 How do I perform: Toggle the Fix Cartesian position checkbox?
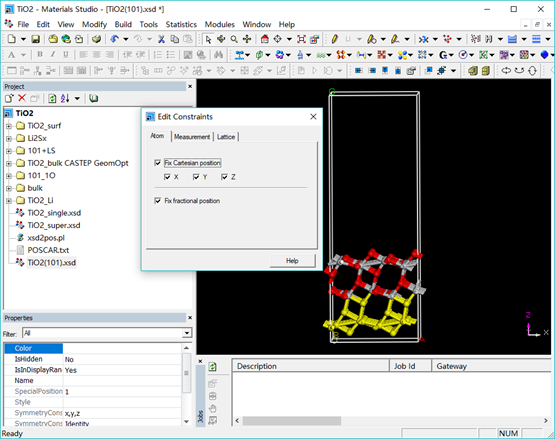(158, 163)
